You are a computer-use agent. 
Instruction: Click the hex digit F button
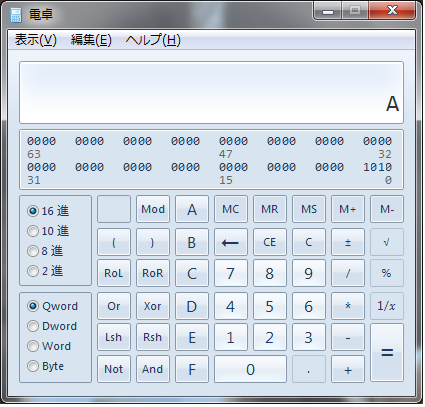(x=192, y=369)
